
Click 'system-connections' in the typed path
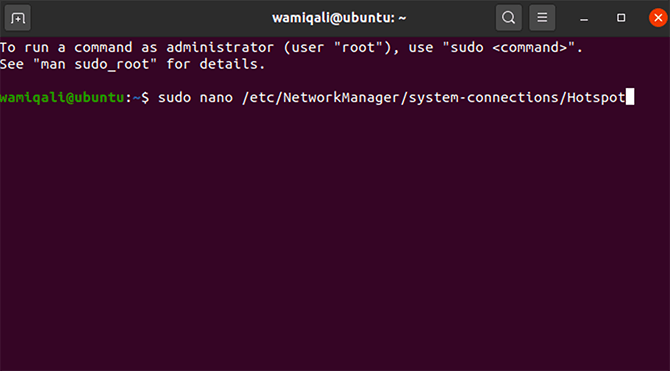[484, 97]
